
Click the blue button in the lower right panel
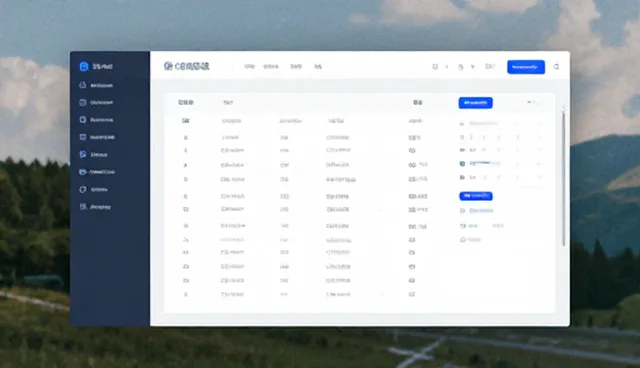476,196
